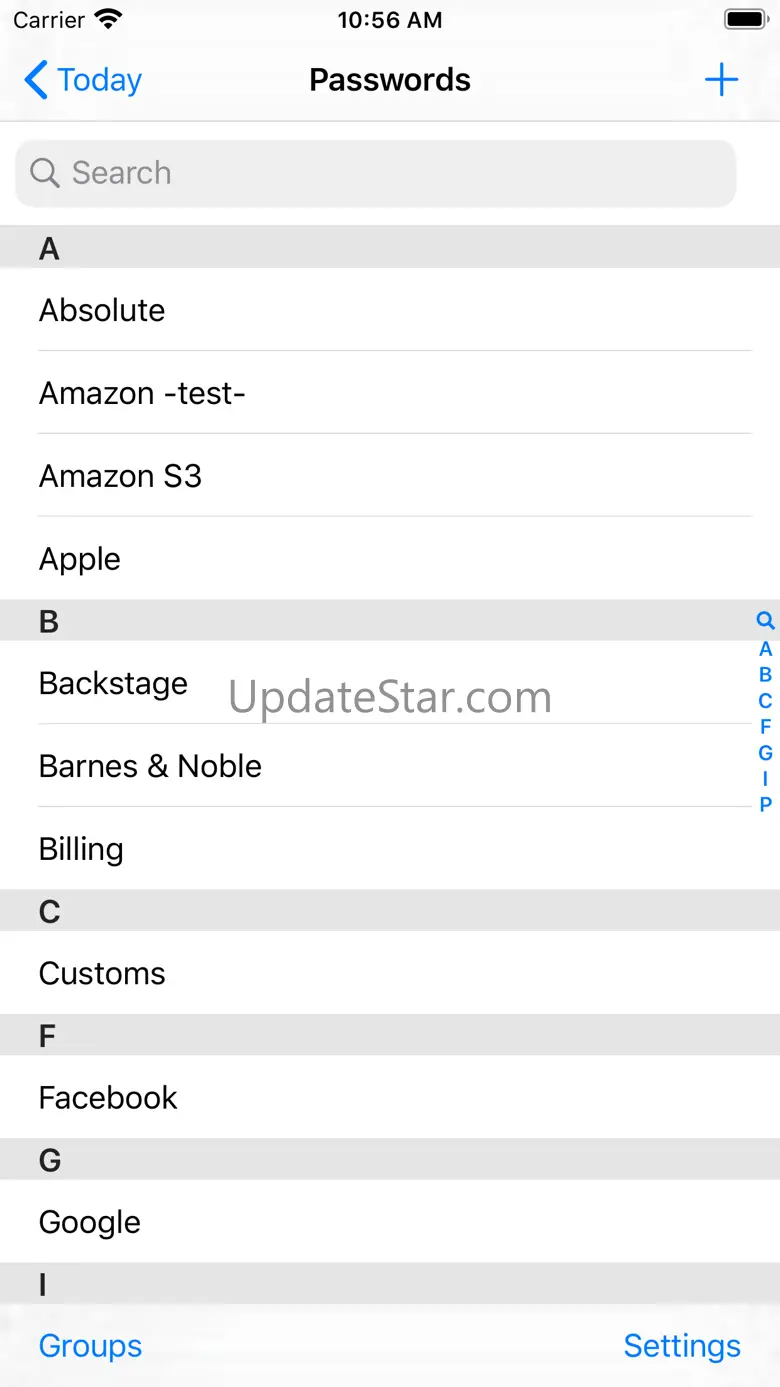Tap the plus icon to add password
The image size is (780, 1387).
pyautogui.click(x=721, y=80)
